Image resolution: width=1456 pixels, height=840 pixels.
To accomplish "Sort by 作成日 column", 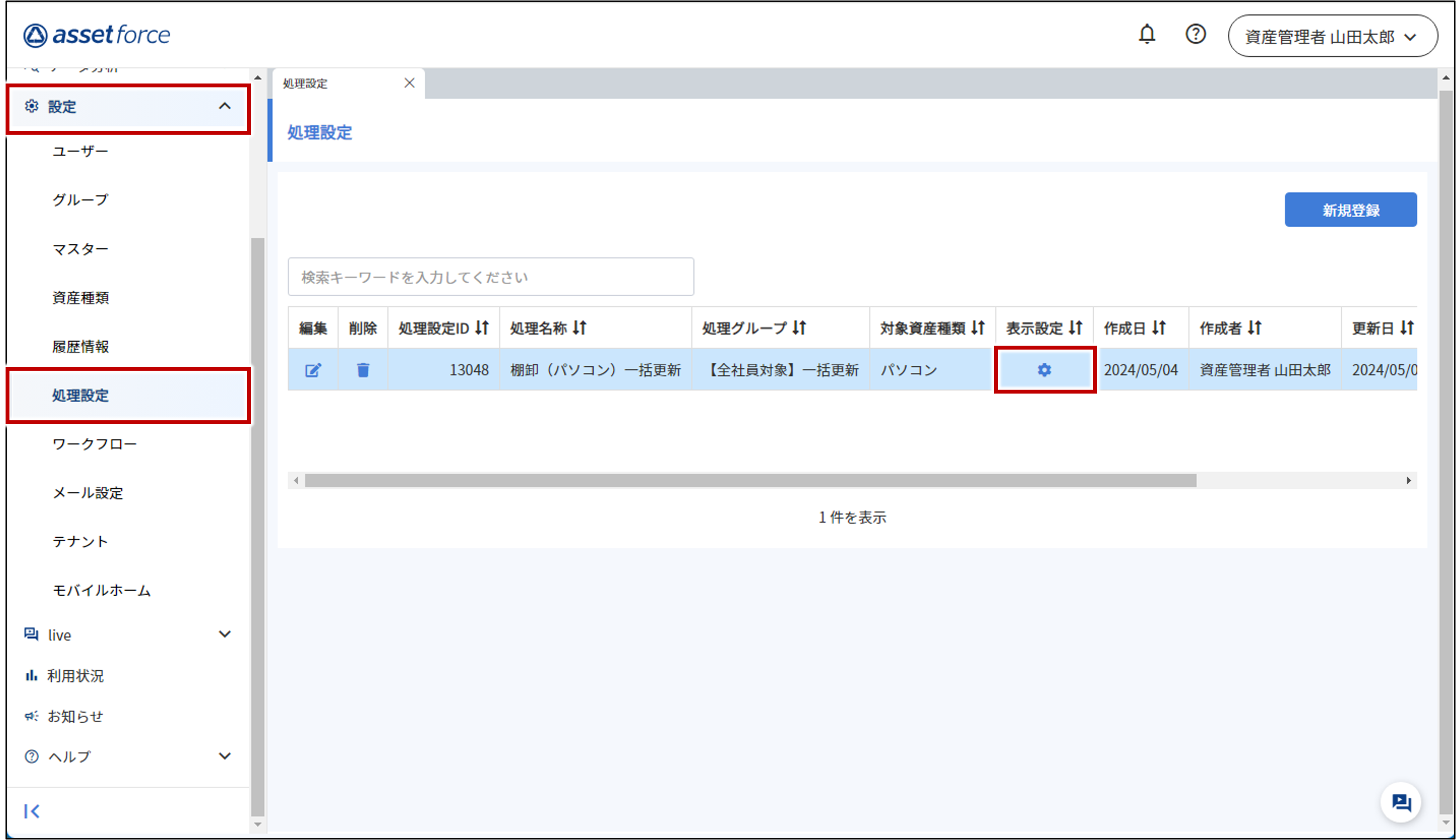I will 1159,328.
